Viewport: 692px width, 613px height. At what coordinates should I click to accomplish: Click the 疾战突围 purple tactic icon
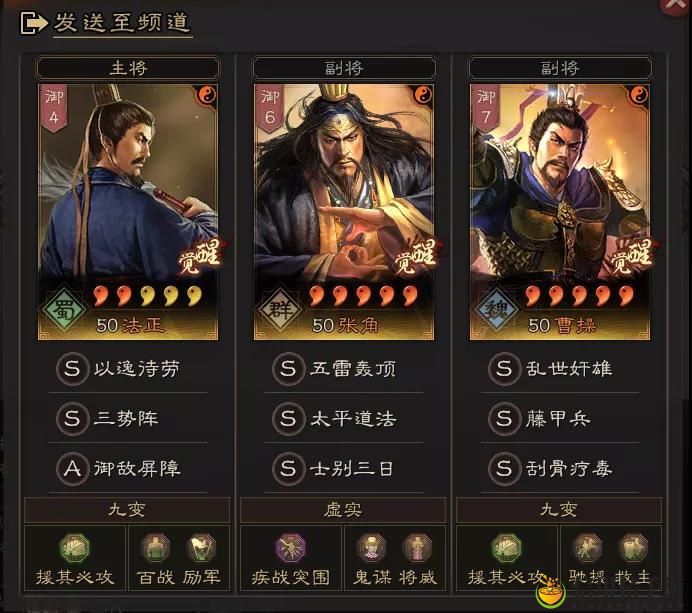click(290, 548)
